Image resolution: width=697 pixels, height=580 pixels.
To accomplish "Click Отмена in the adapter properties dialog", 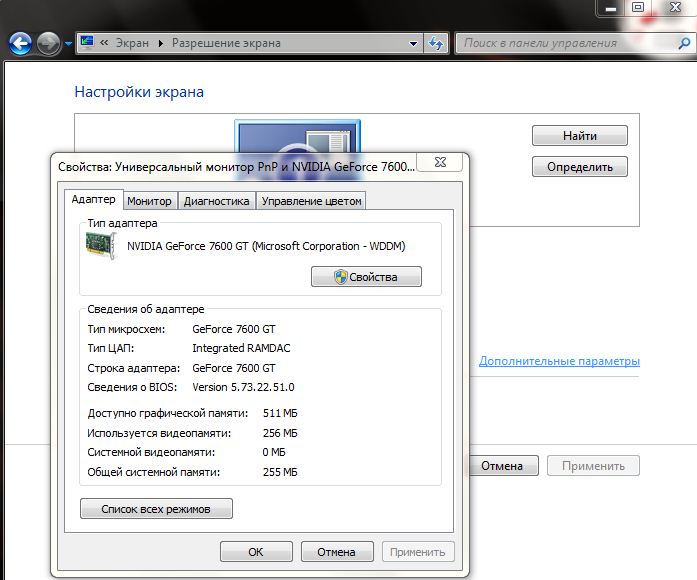I will tap(336, 552).
